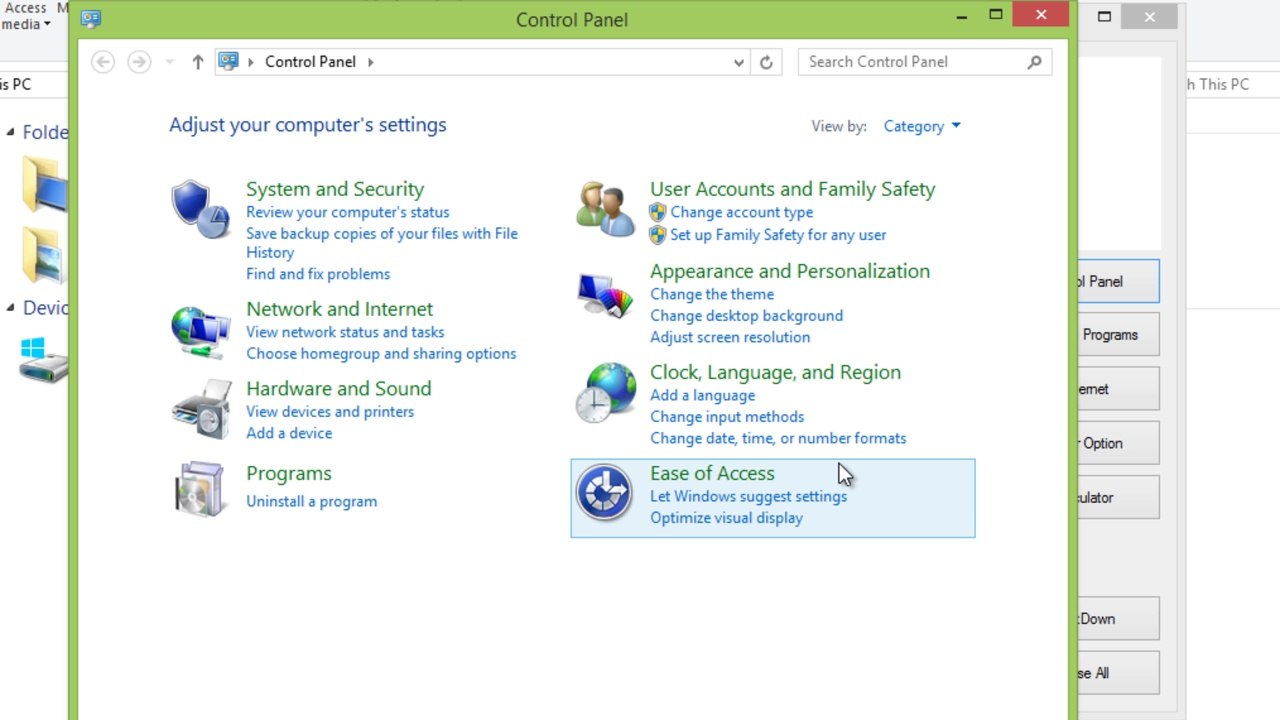Click the shield beside Change account type

coord(657,212)
